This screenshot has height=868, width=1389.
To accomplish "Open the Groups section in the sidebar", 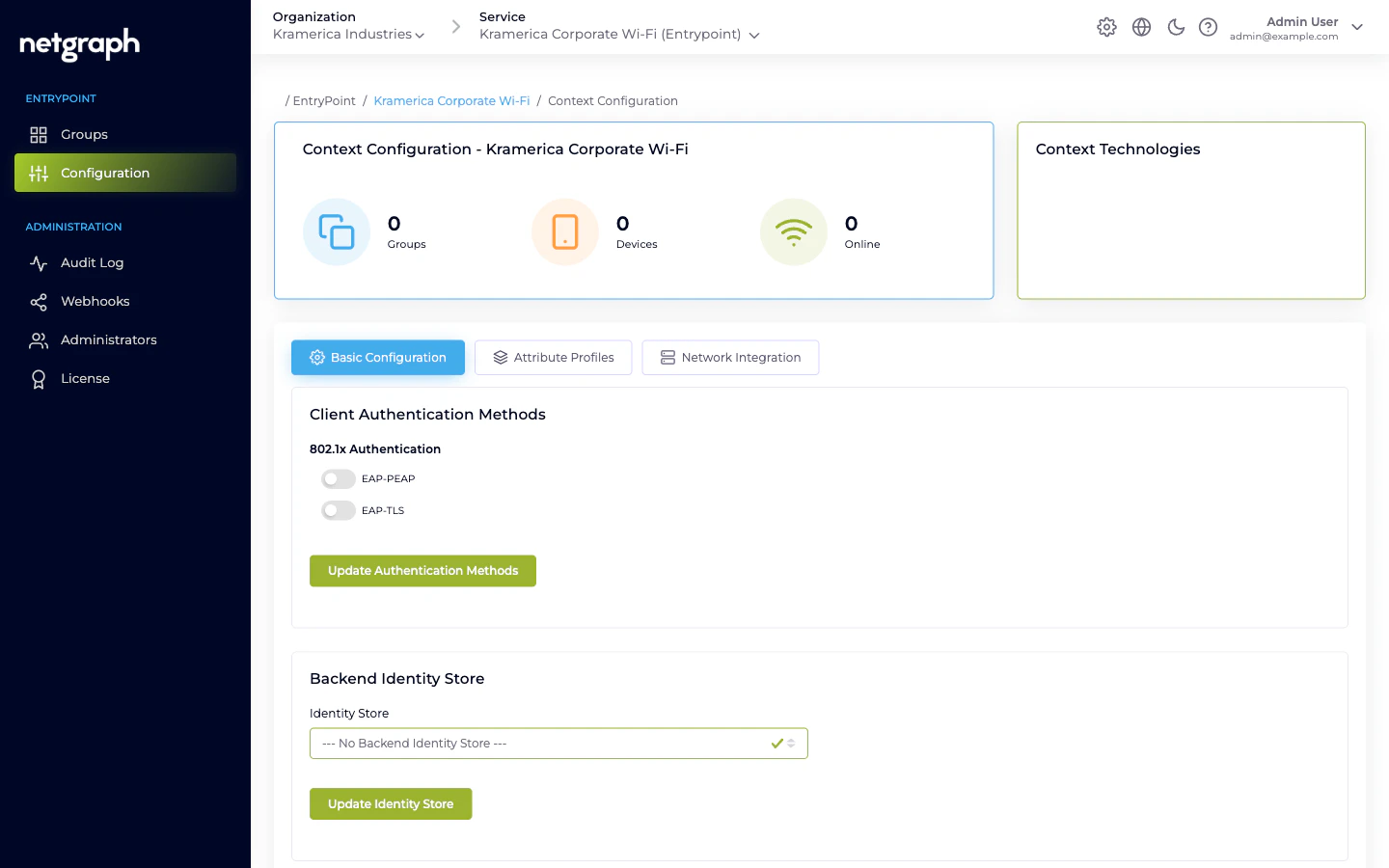I will [84, 135].
